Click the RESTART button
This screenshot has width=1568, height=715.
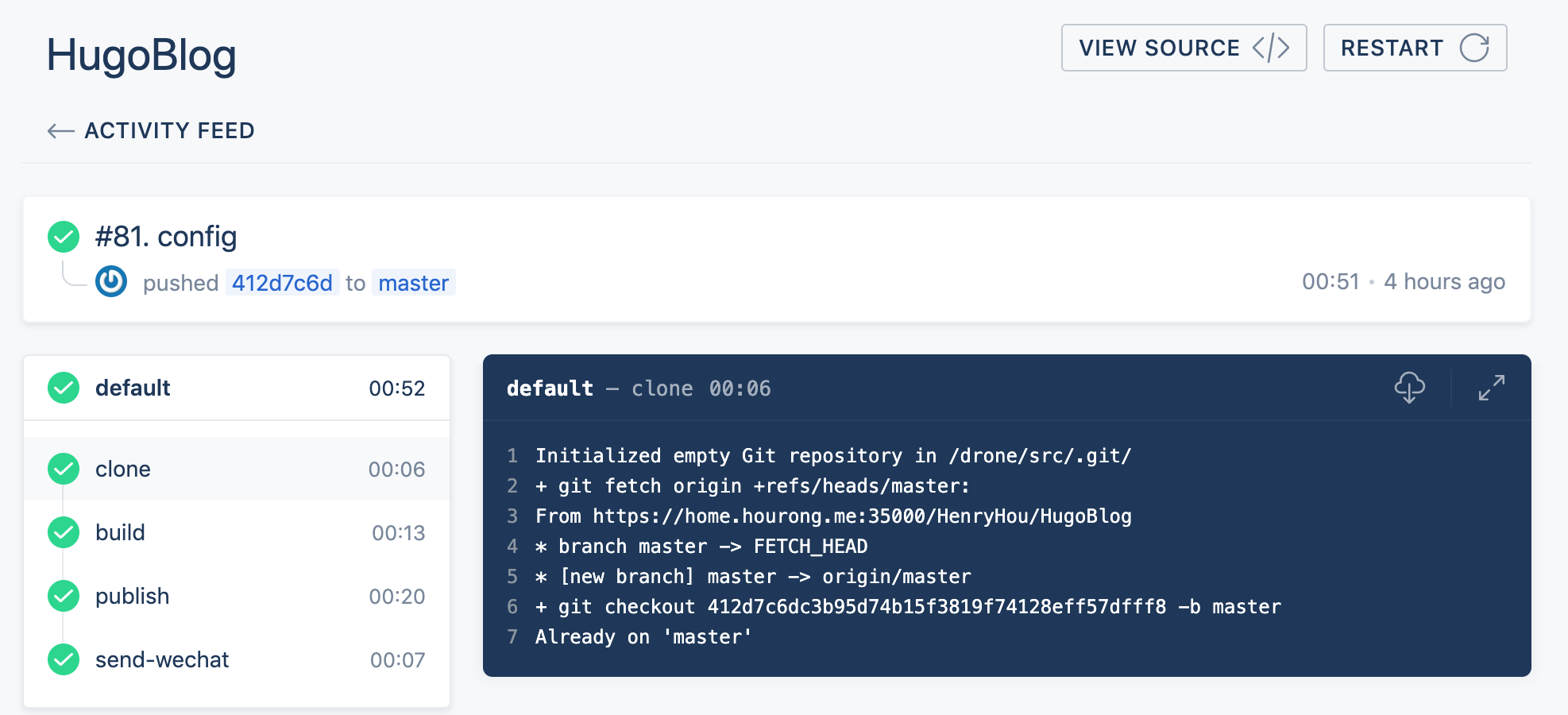tap(1415, 48)
